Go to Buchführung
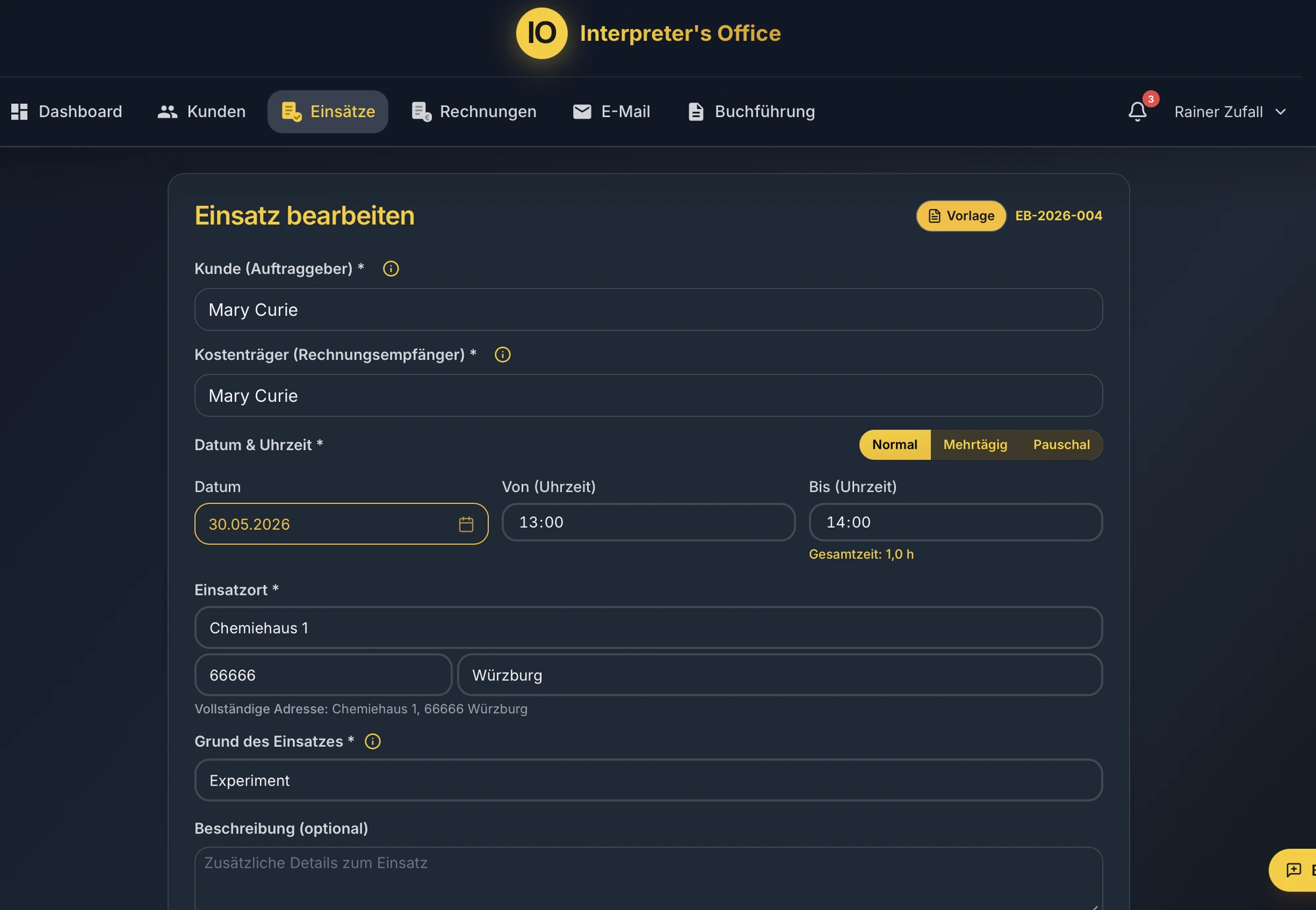This screenshot has height=910, width=1316. tap(751, 111)
